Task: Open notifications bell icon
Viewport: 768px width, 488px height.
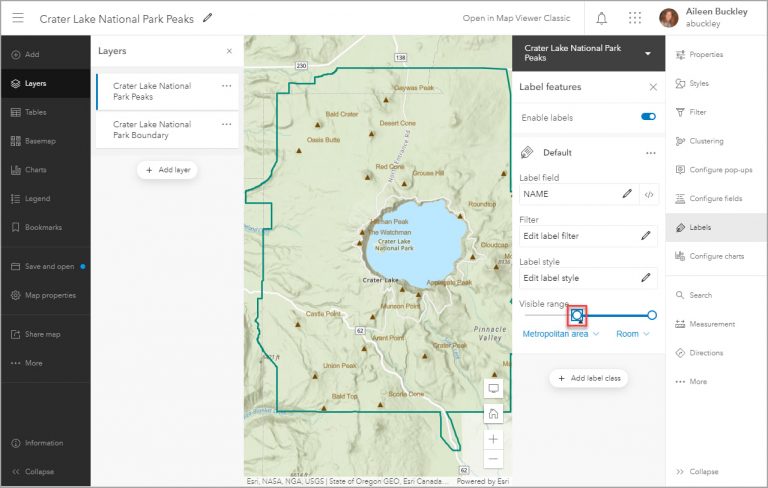Action: pos(601,19)
